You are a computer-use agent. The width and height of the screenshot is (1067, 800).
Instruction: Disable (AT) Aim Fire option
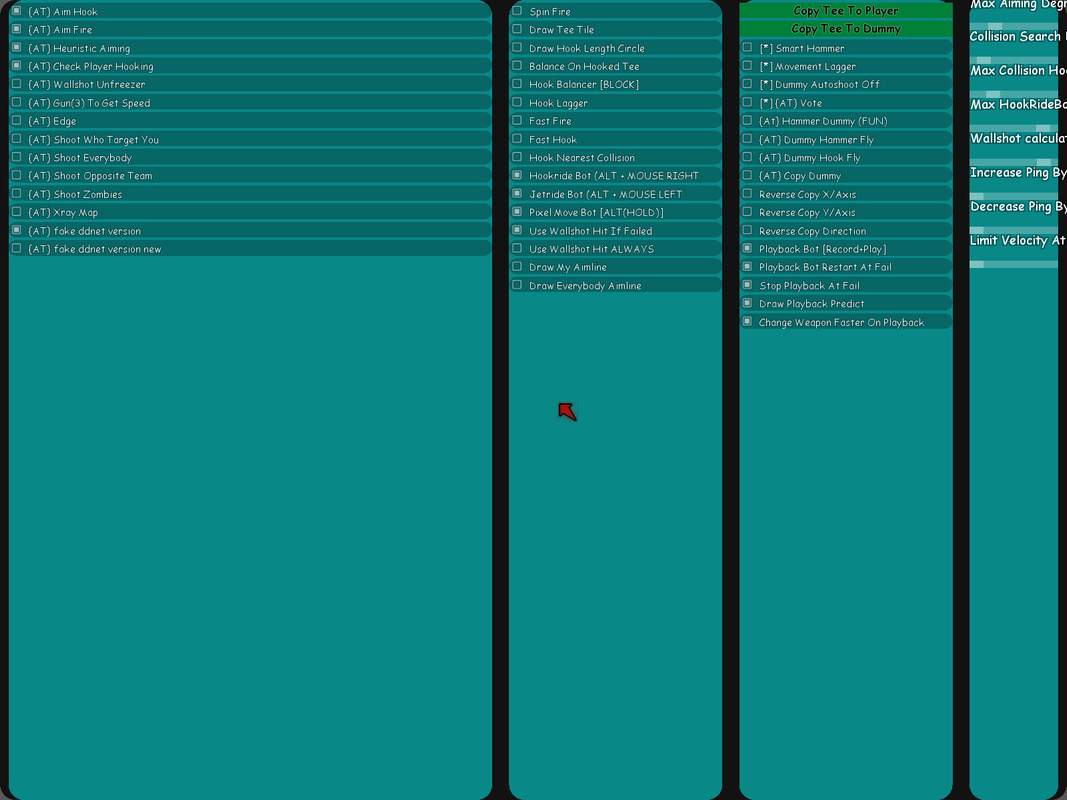(16, 29)
